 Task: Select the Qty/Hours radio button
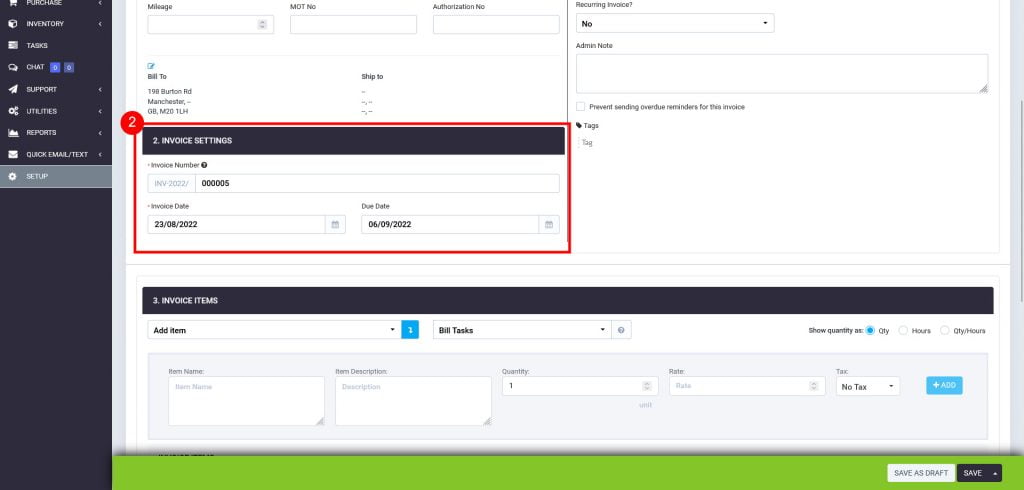(x=944, y=331)
